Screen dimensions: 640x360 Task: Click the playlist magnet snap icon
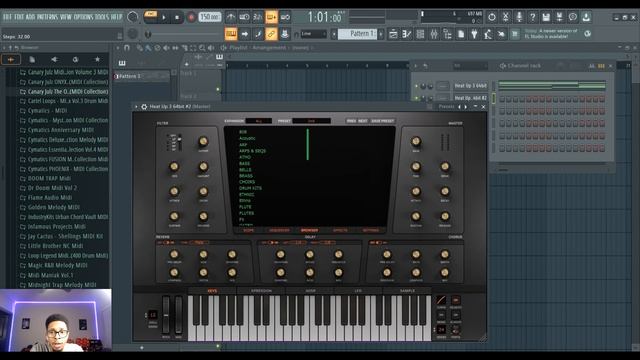[127, 48]
